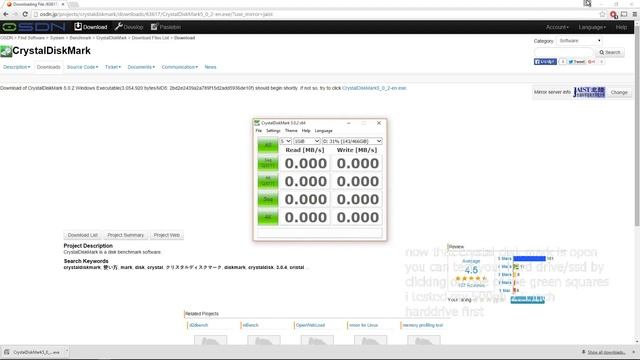Image resolution: width=640 pixels, height=360 pixels.
Task: Open the nmon for Linux related project link
Action: (363, 325)
